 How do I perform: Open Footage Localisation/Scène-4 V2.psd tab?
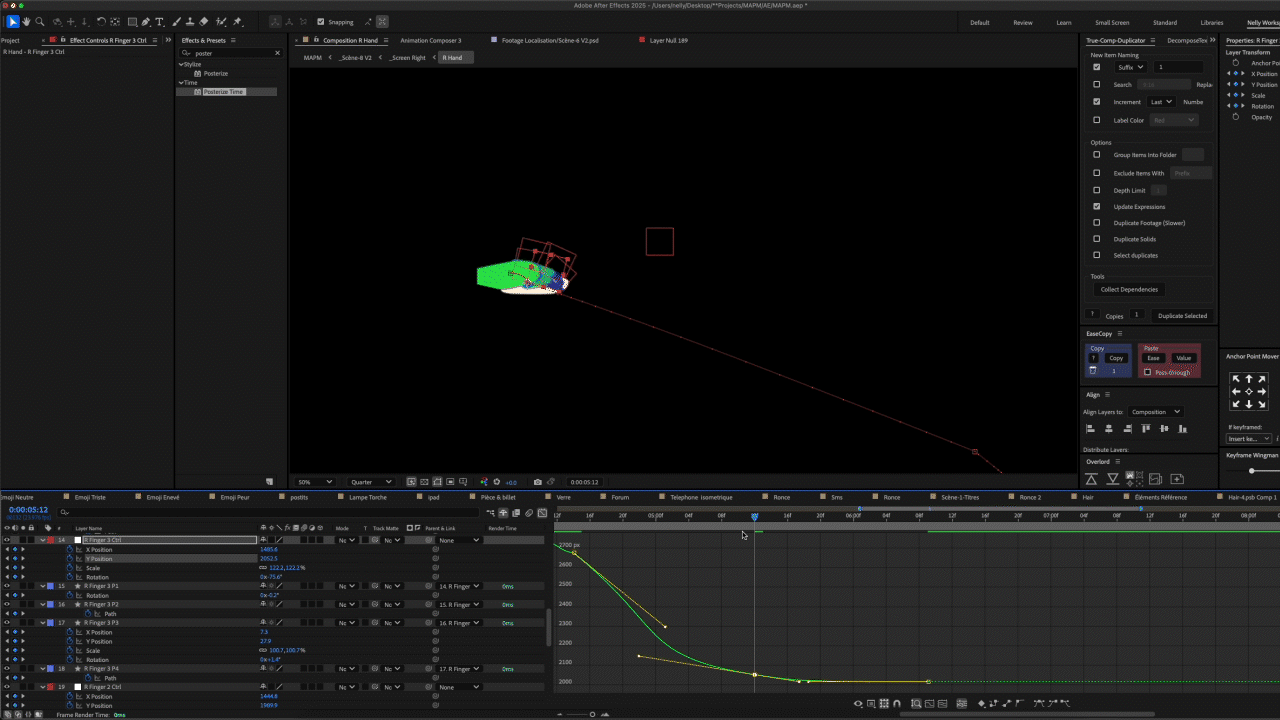pyautogui.click(x=550, y=40)
